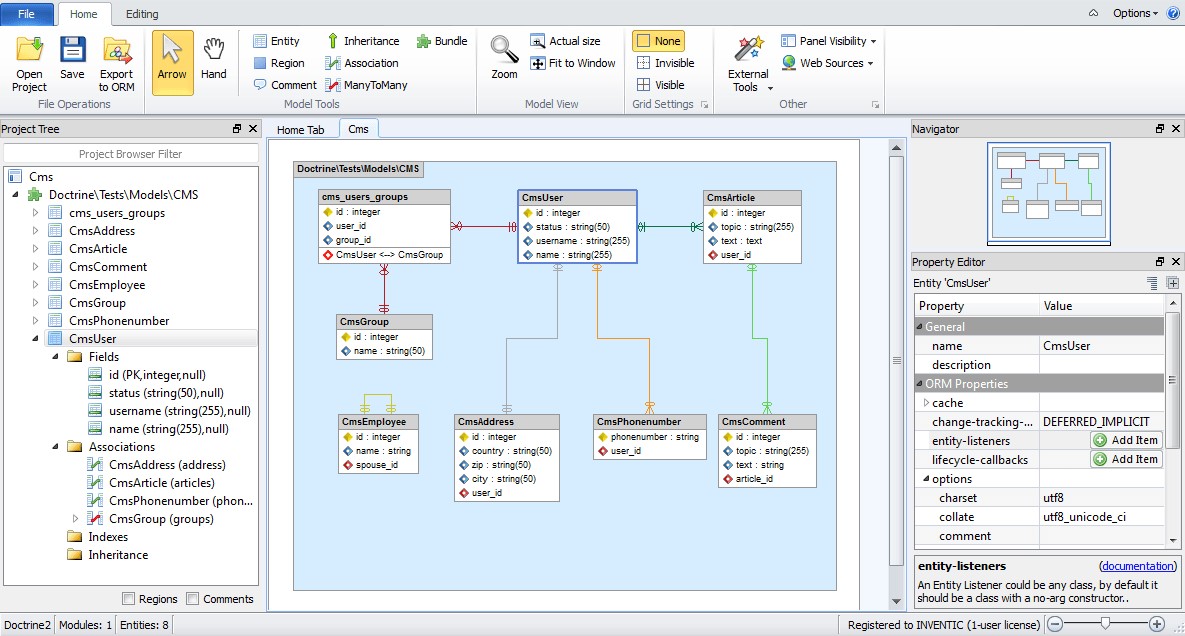Choose the ManyToMany tool
Image resolution: width=1185 pixels, height=636 pixels.
click(x=366, y=85)
